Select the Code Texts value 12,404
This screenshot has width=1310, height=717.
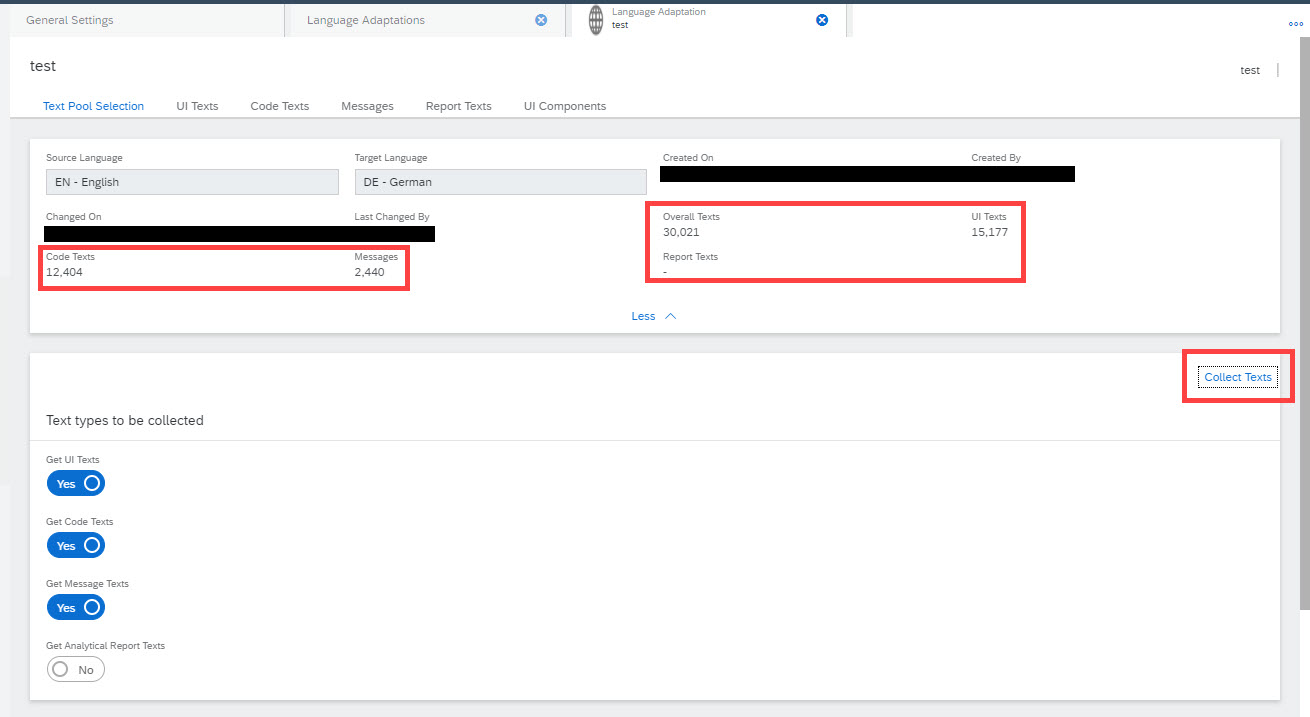coord(64,272)
